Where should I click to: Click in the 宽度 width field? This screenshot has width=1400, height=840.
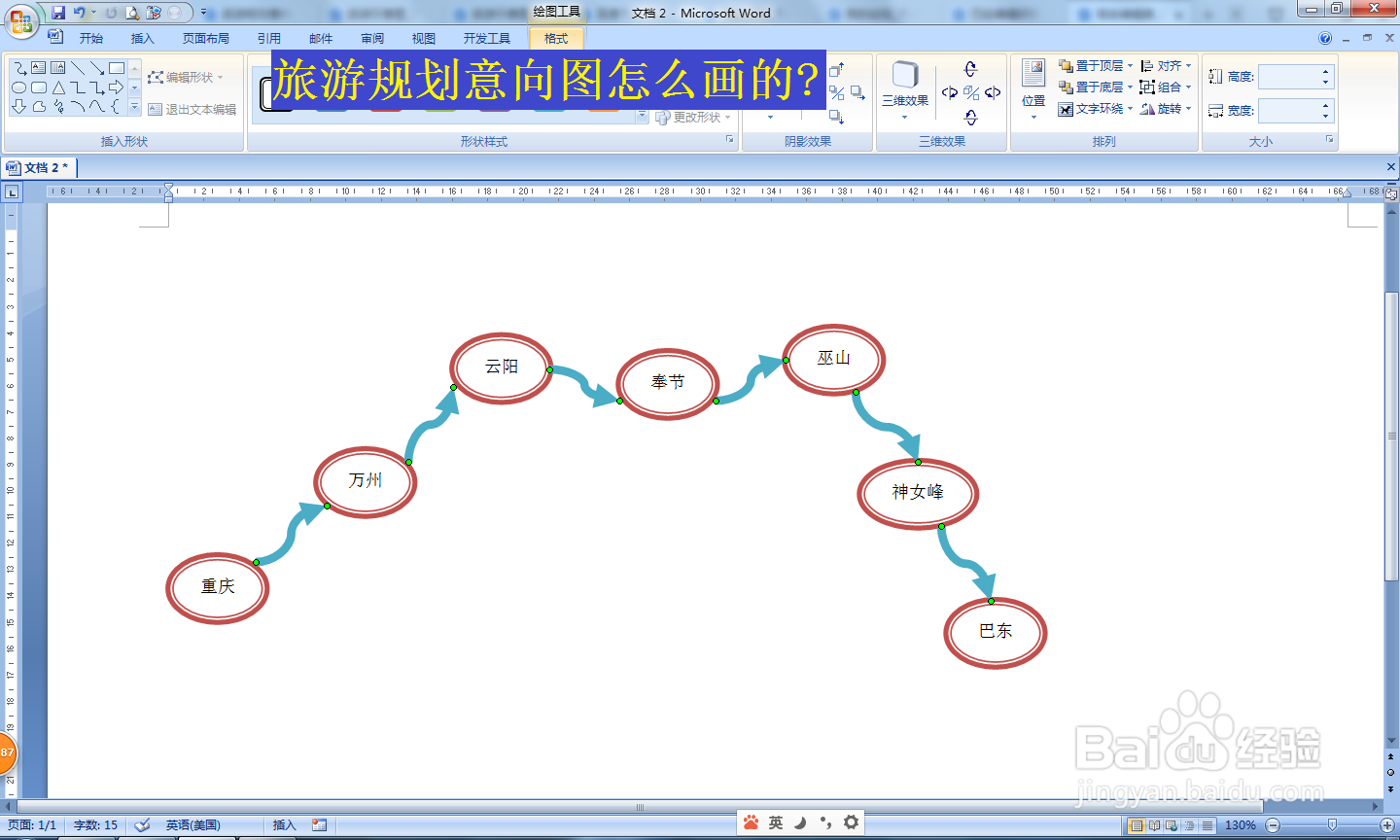coord(1296,111)
